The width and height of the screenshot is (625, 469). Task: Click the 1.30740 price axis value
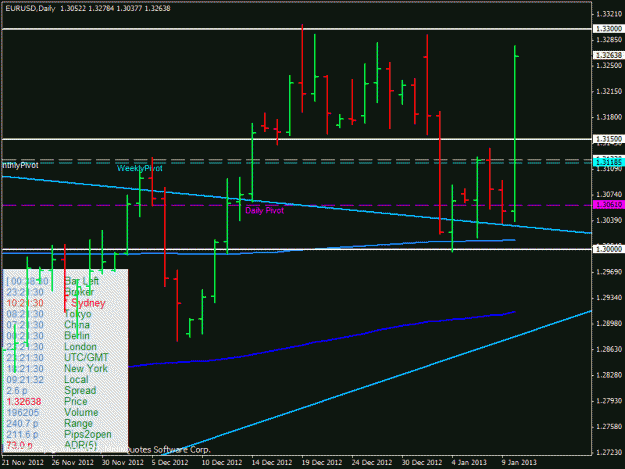pyautogui.click(x=609, y=194)
